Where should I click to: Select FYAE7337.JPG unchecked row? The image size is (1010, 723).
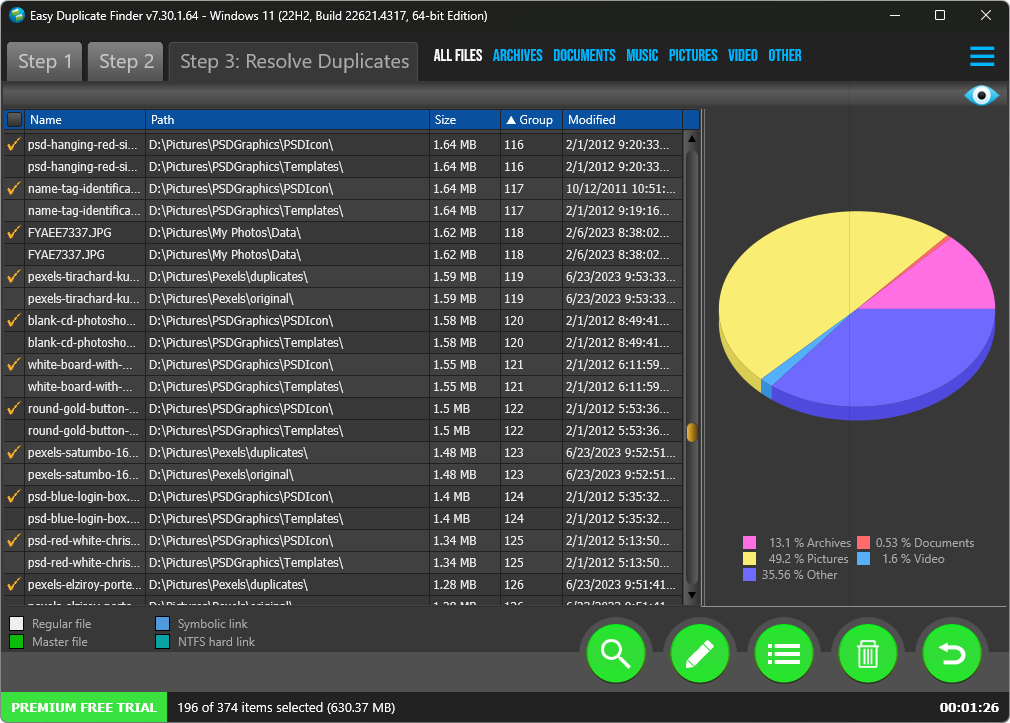[x=343, y=255]
